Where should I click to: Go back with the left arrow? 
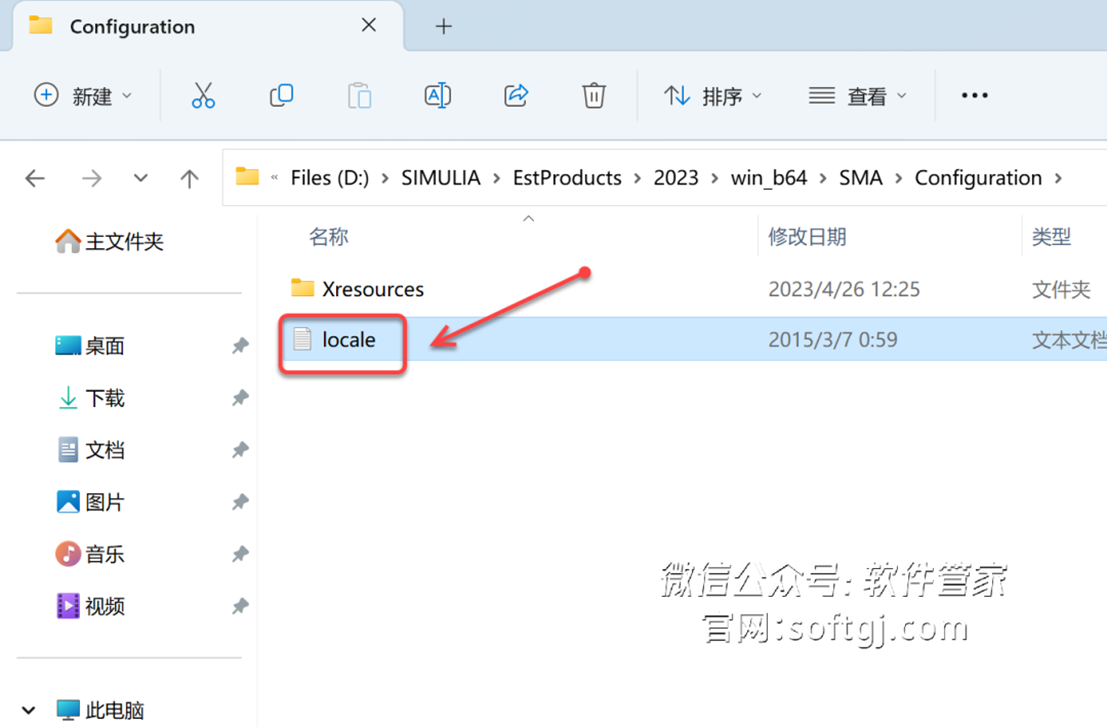point(36,178)
